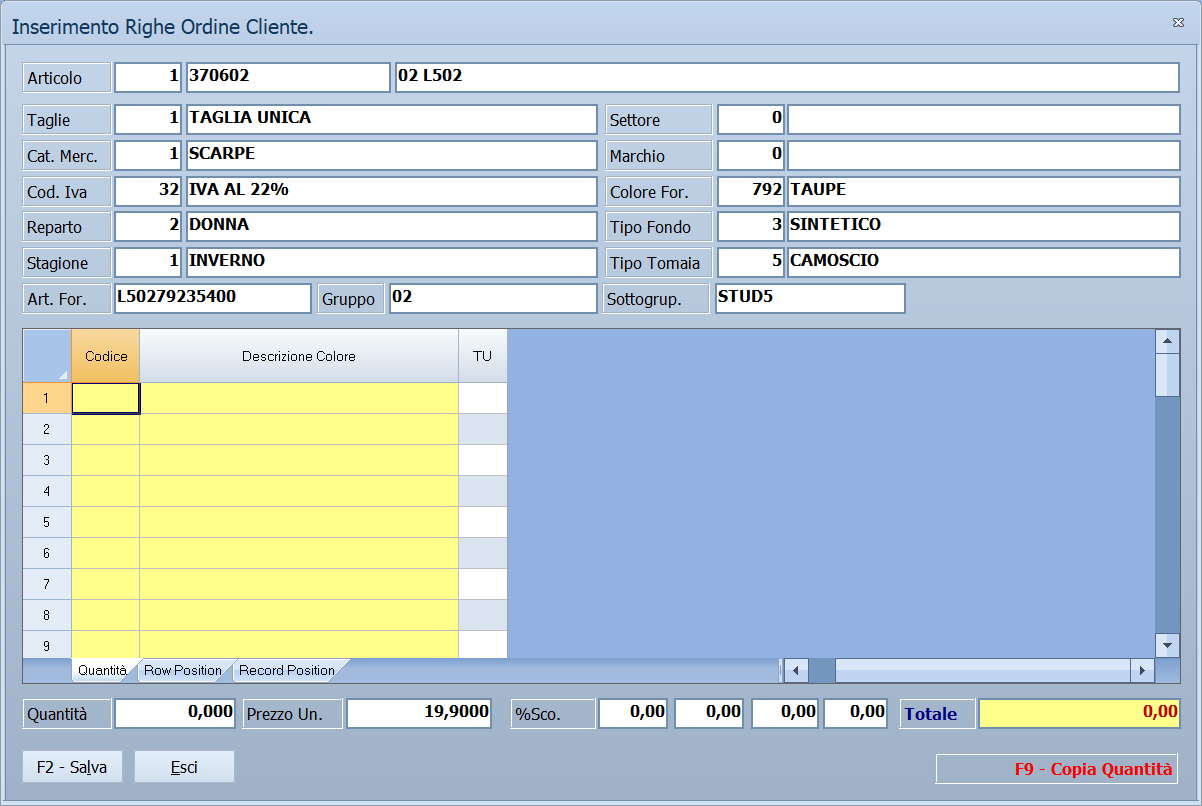Click the article description field 02 L502
The height and width of the screenshot is (806, 1202).
(788, 77)
